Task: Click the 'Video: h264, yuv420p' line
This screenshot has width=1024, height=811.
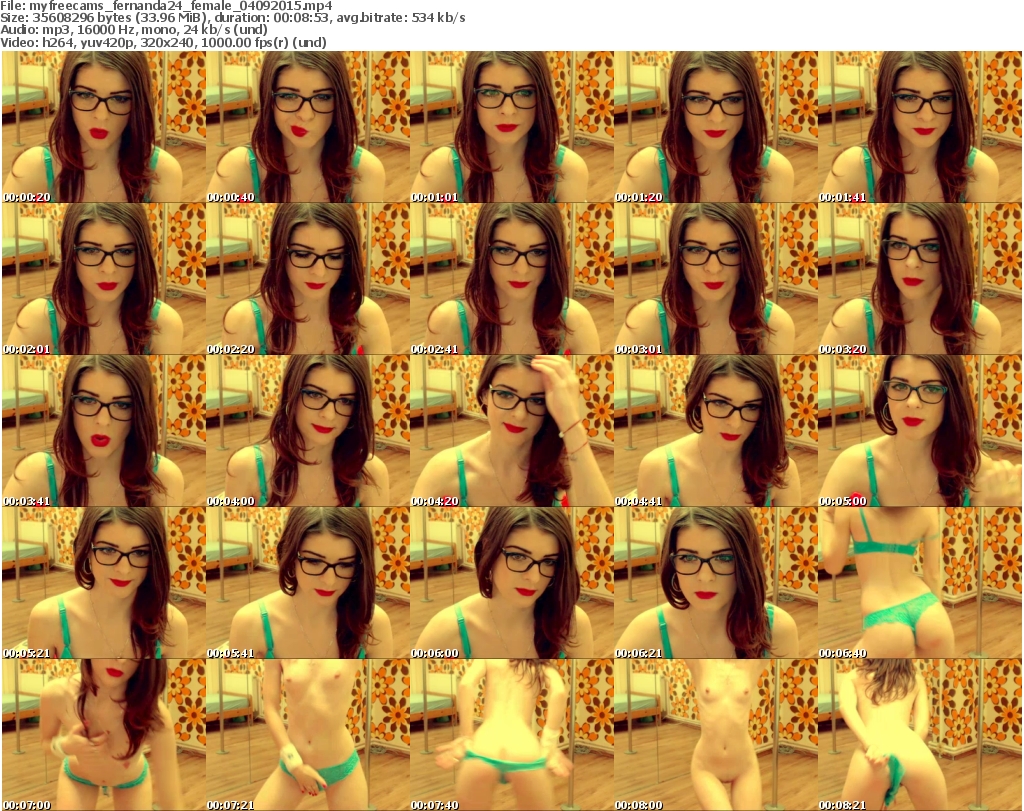Action: [163, 42]
